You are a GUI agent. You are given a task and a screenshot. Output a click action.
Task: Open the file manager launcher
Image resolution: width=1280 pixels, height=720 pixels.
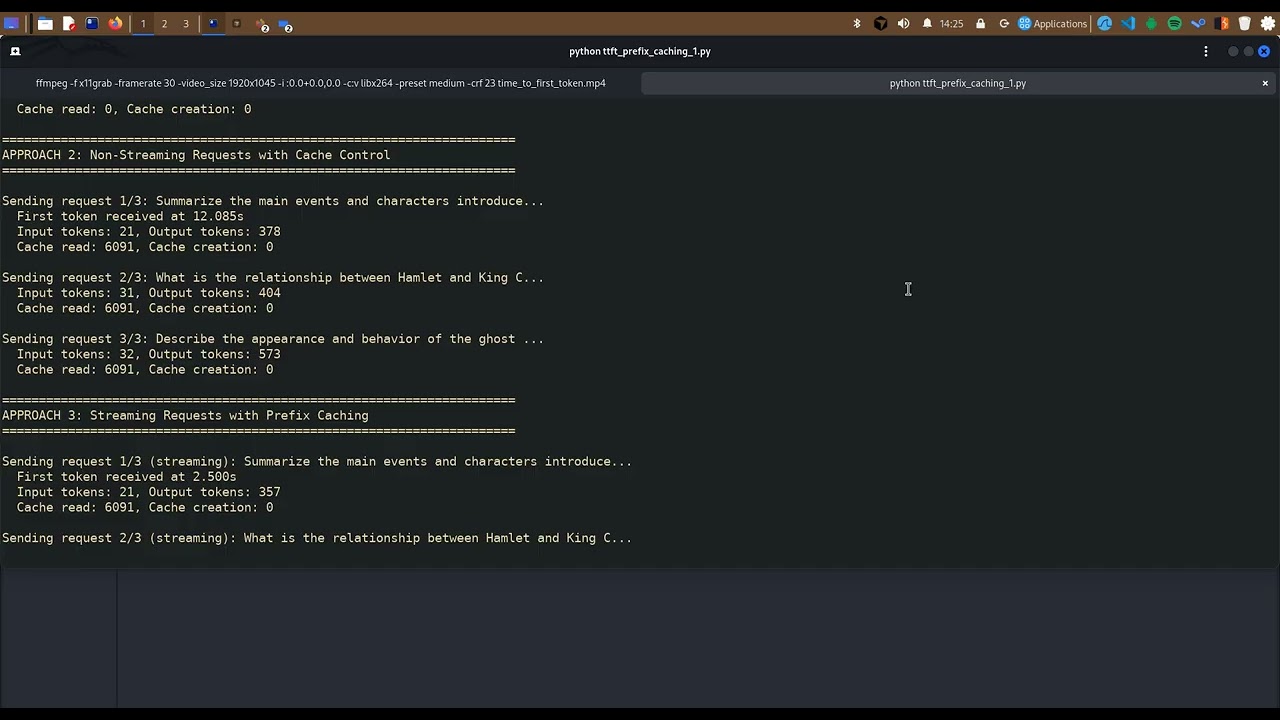[45, 23]
